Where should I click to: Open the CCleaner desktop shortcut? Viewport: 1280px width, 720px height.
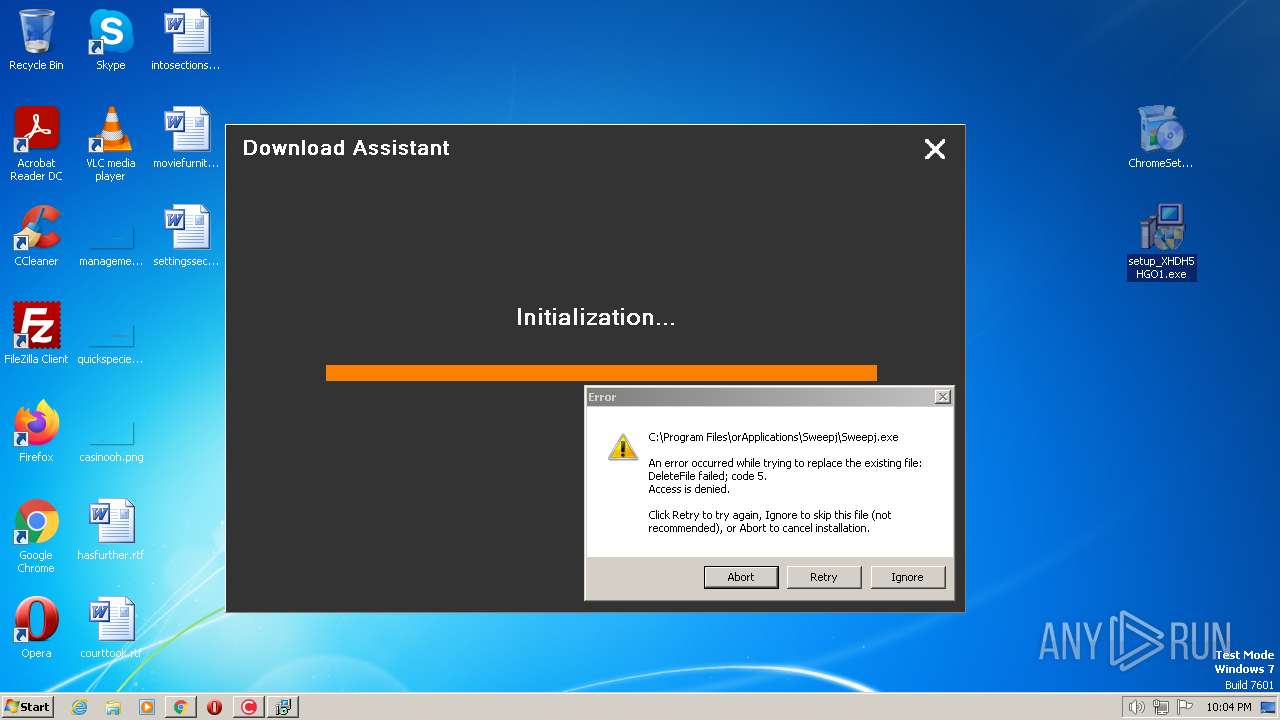pos(36,236)
